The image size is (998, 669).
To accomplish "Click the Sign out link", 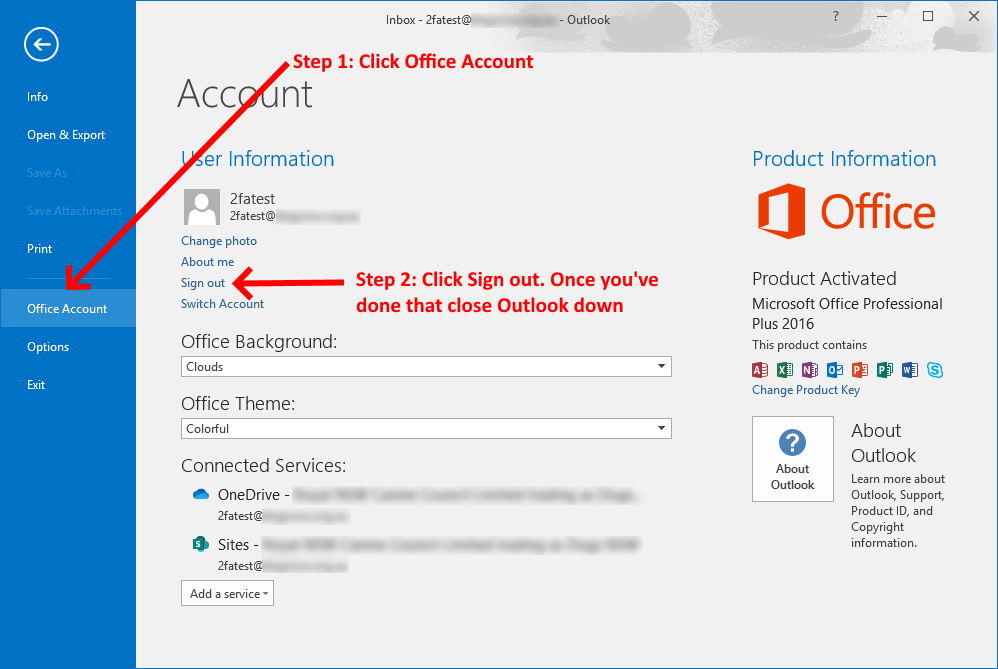I will click(x=203, y=283).
